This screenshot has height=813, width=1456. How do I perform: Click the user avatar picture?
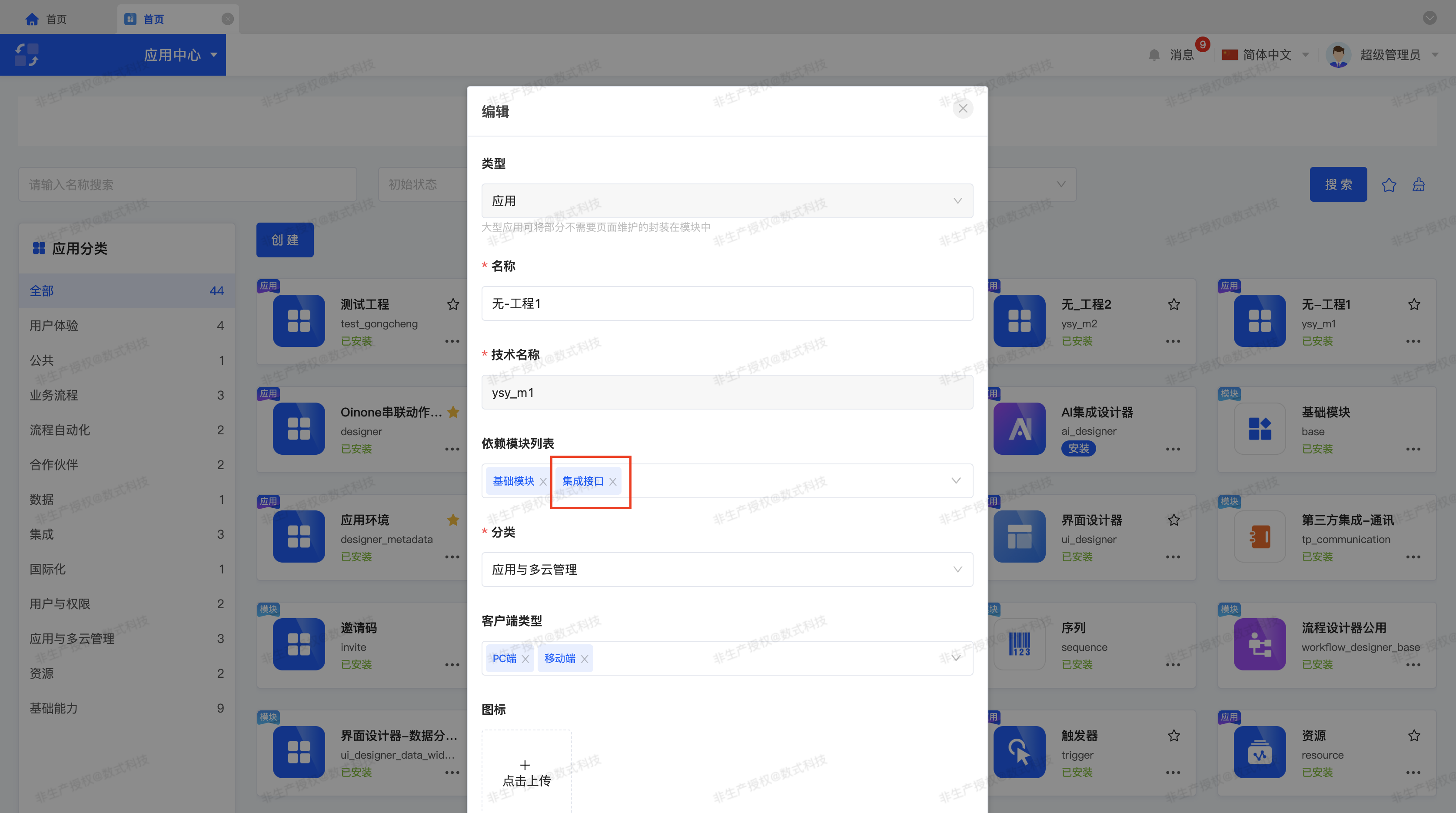1339,55
